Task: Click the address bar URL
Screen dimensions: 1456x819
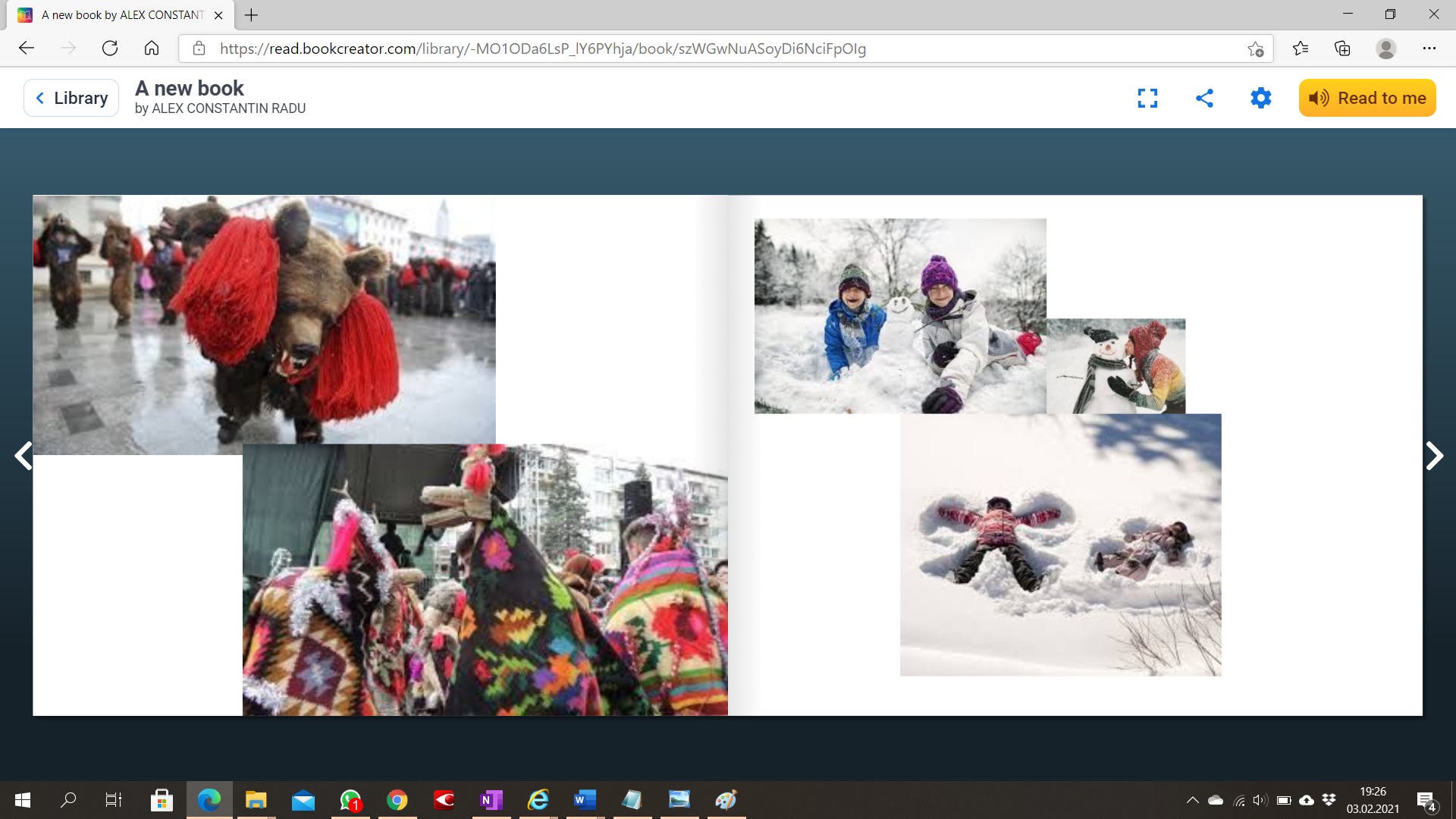Action: coord(542,49)
